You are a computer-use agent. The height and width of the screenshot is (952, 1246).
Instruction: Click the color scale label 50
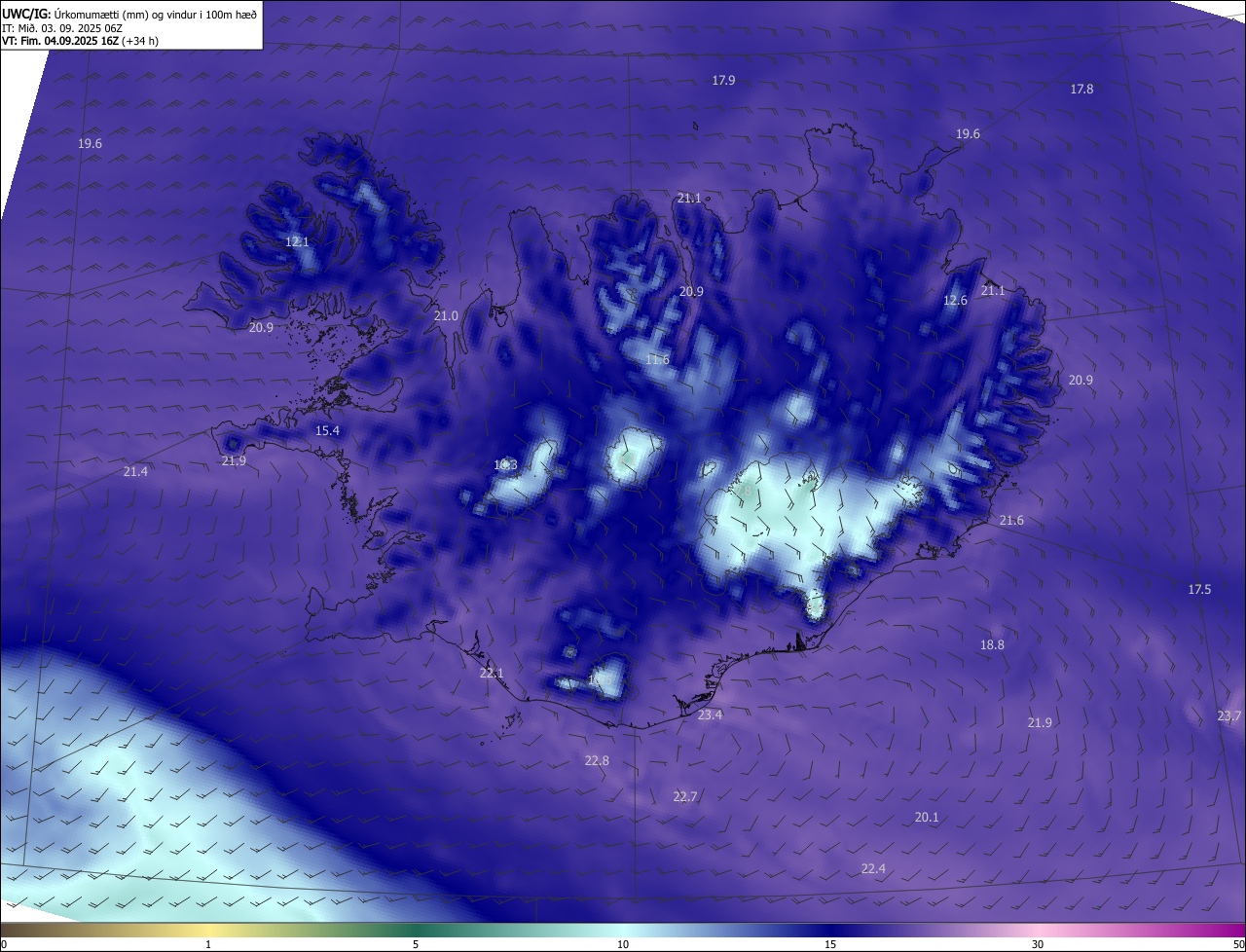point(1238,944)
